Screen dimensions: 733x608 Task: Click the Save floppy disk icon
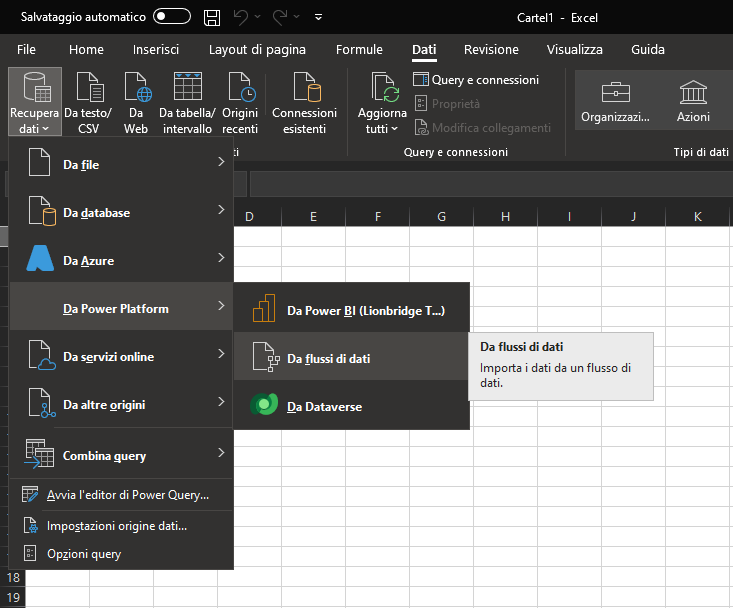pyautogui.click(x=212, y=17)
